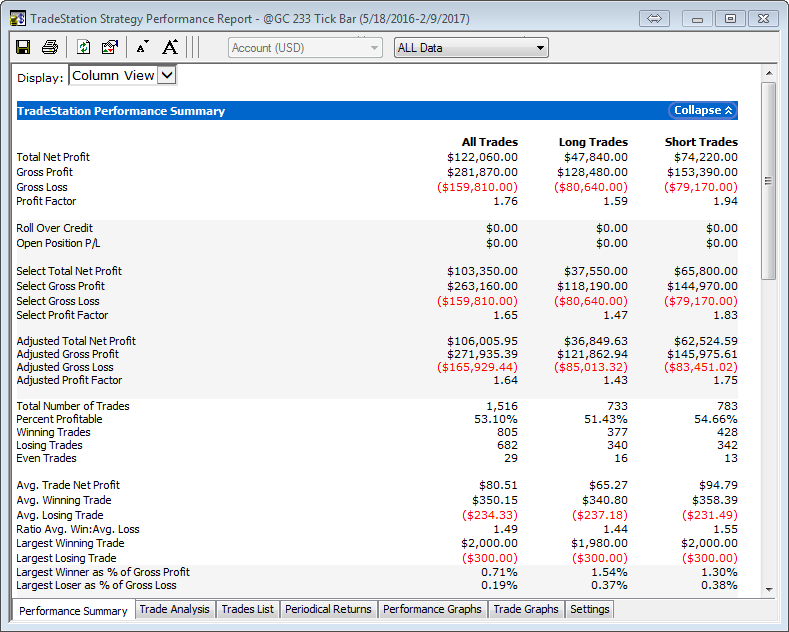Click the Print report icon
789x632 pixels.
(50, 47)
